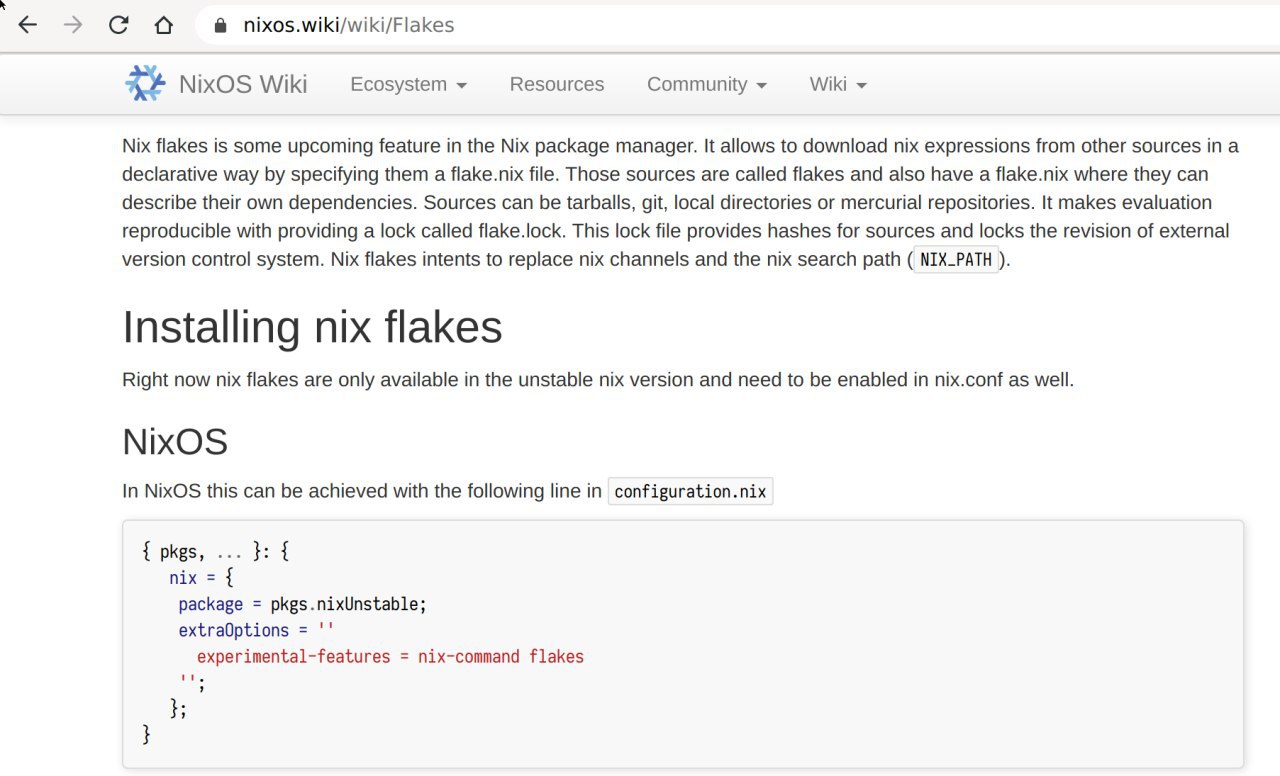Open the browser home page icon
This screenshot has height=776, width=1280.
(x=164, y=25)
